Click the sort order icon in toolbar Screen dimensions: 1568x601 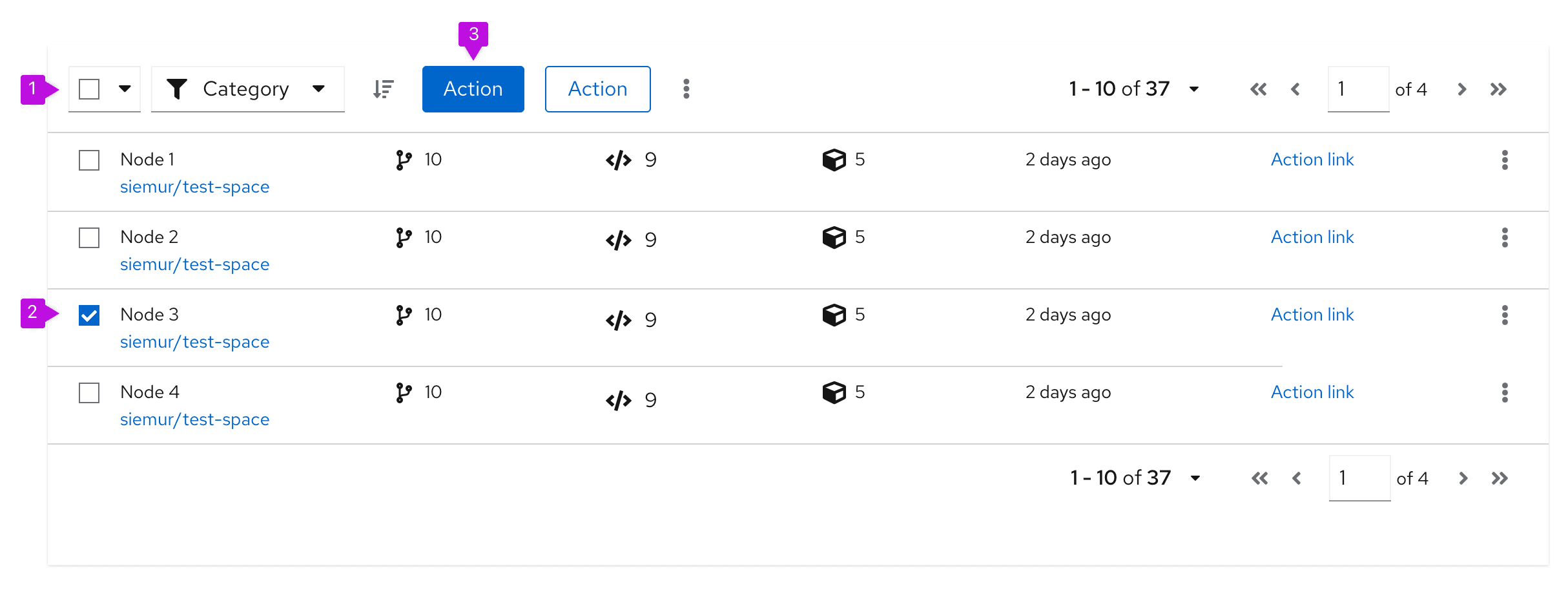383,89
